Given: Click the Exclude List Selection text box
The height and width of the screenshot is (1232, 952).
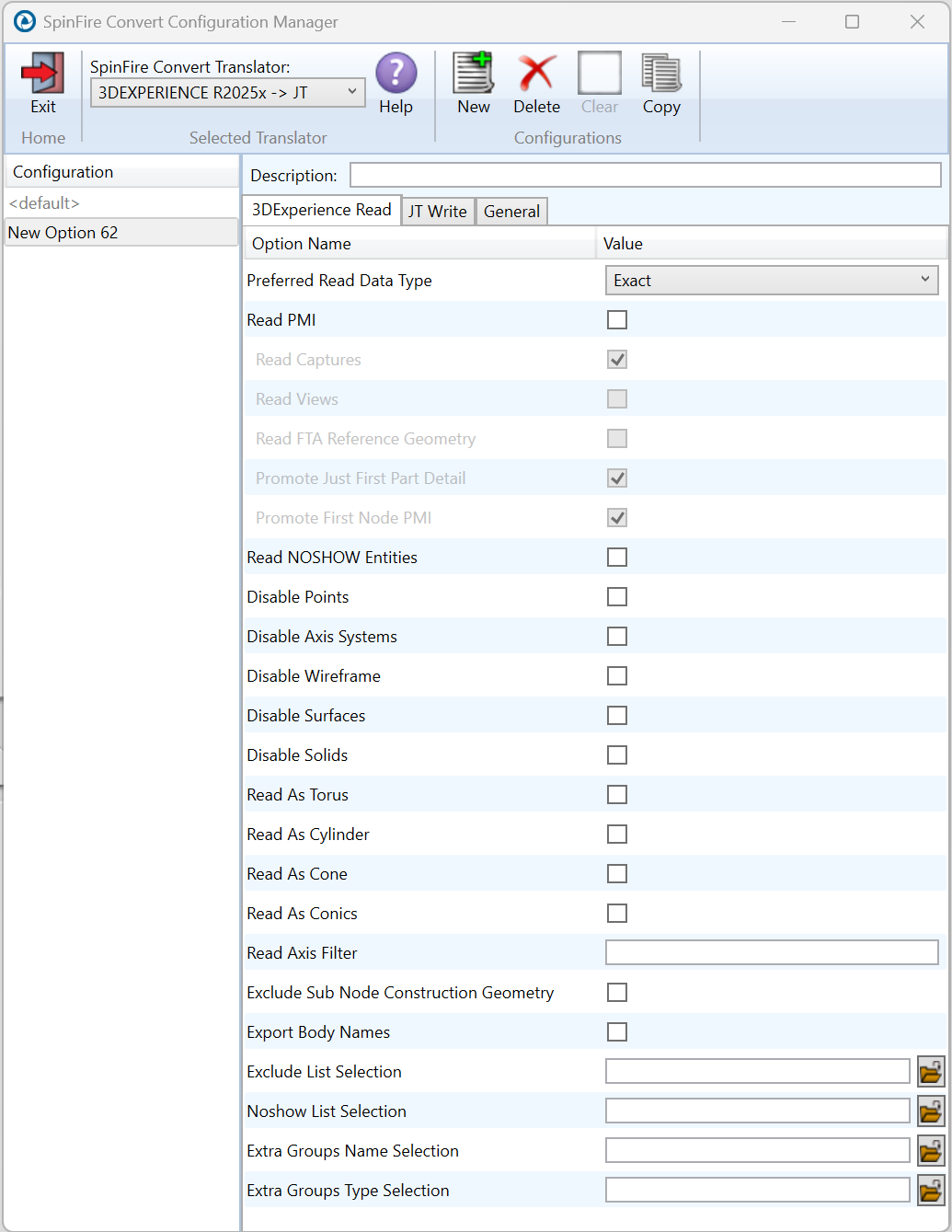Looking at the screenshot, I should point(758,1071).
